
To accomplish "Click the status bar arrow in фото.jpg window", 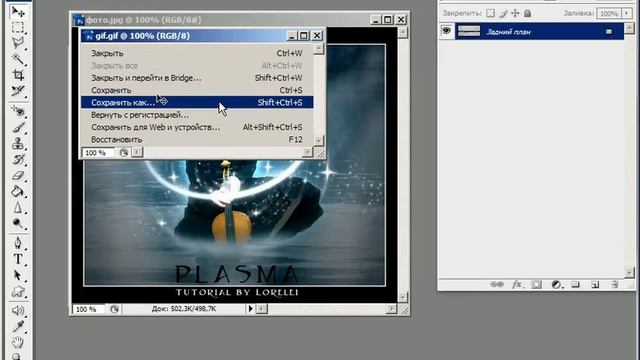I will [x=250, y=309].
